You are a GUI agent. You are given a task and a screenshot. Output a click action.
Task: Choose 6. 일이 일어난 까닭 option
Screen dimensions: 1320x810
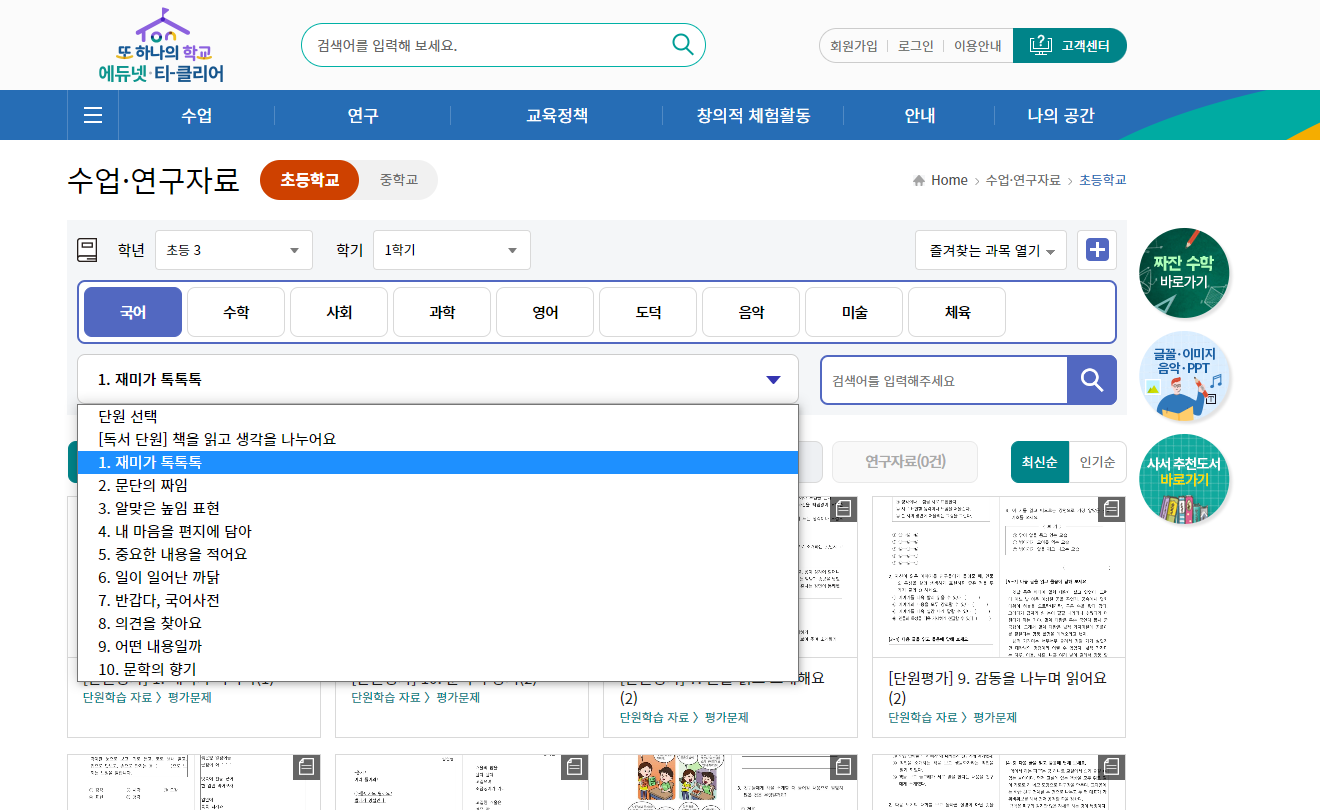[x=438, y=577]
